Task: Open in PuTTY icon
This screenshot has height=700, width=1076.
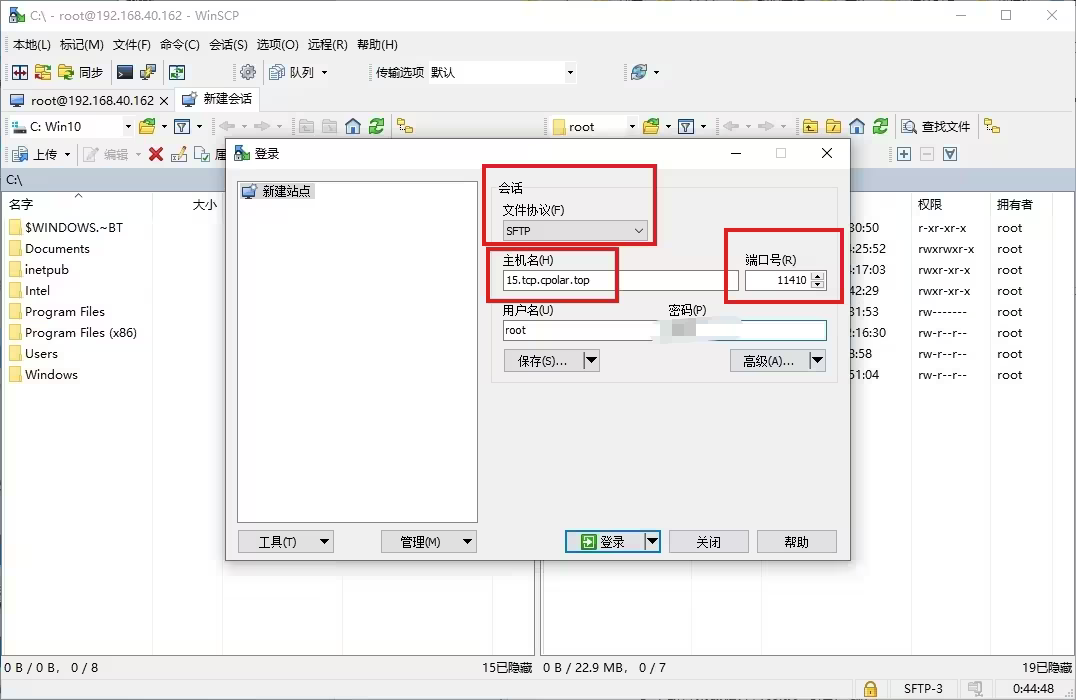Action: 148,72
